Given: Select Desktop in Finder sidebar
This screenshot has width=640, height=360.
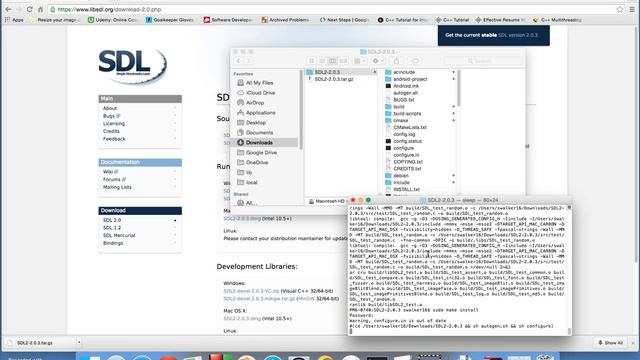Looking at the screenshot, I should point(256,123).
